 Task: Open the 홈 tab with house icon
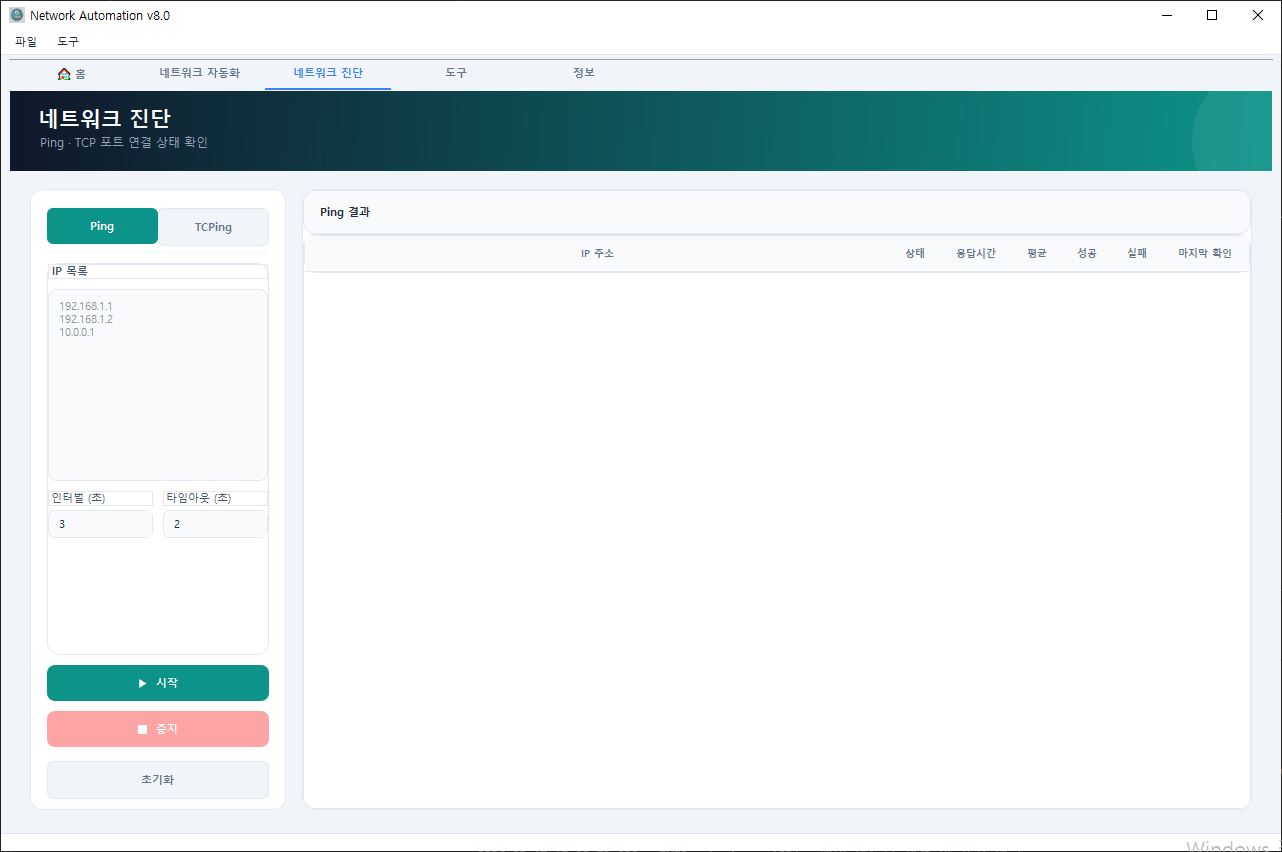point(72,73)
